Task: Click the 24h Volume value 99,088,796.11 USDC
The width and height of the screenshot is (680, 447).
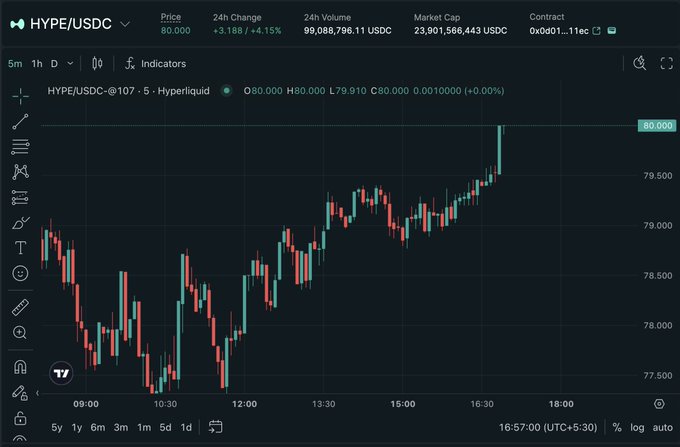Action: tap(347, 31)
